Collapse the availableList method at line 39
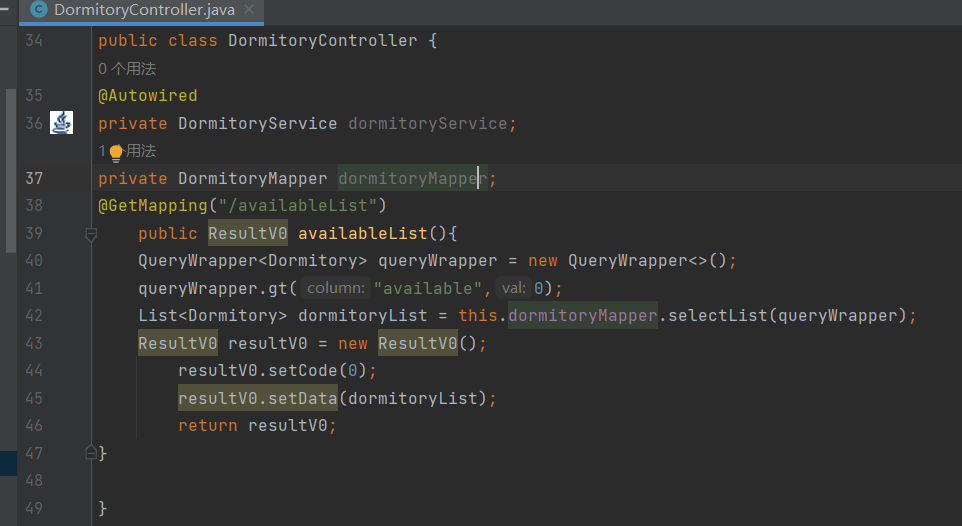The height and width of the screenshot is (526, 962). point(91,234)
